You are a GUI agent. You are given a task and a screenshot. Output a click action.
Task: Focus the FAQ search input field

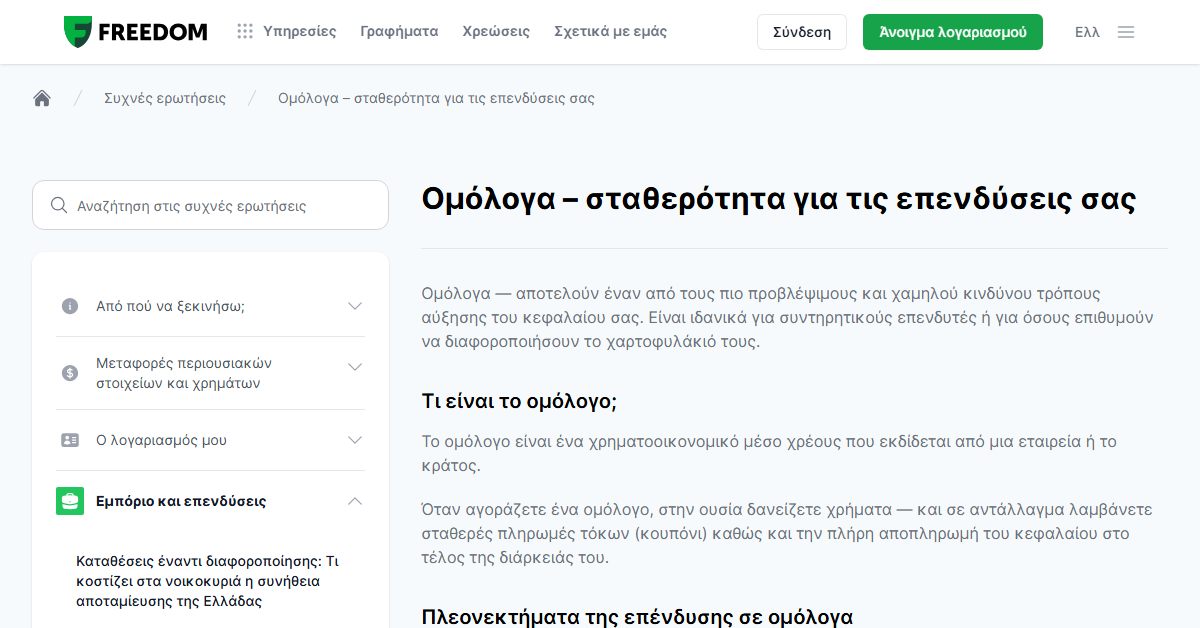[210, 205]
